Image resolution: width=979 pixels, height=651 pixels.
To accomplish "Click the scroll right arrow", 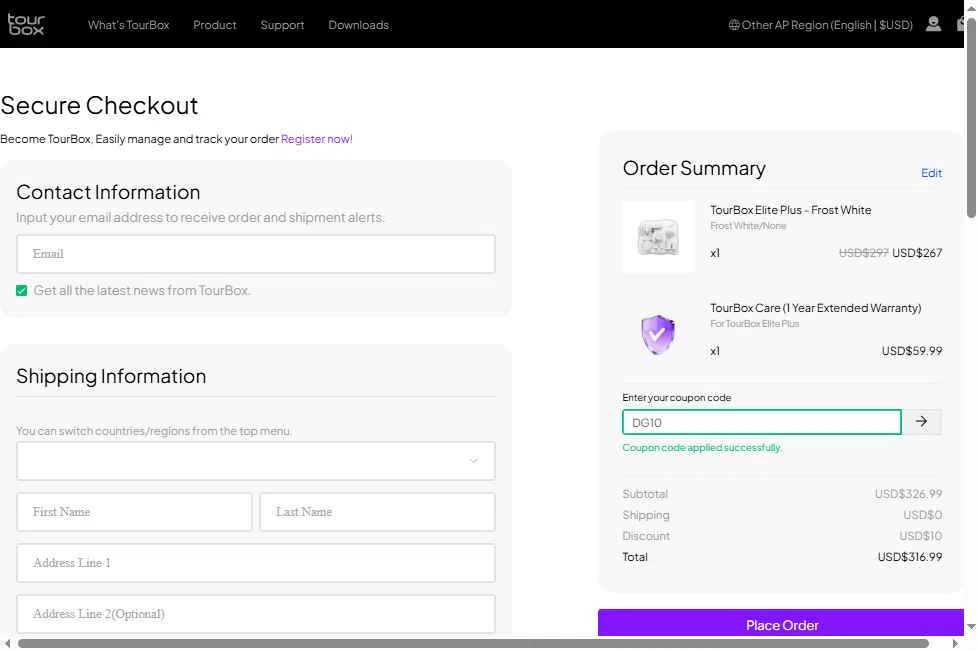I will [x=954, y=644].
